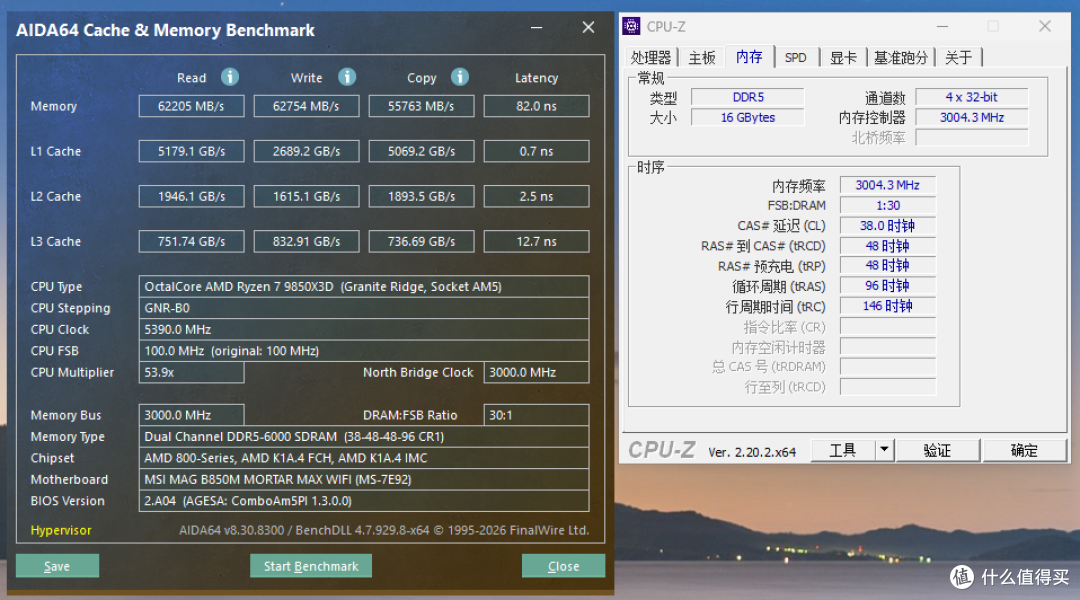Click the green Close button in AIDA64
This screenshot has width=1080, height=600.
click(x=563, y=566)
